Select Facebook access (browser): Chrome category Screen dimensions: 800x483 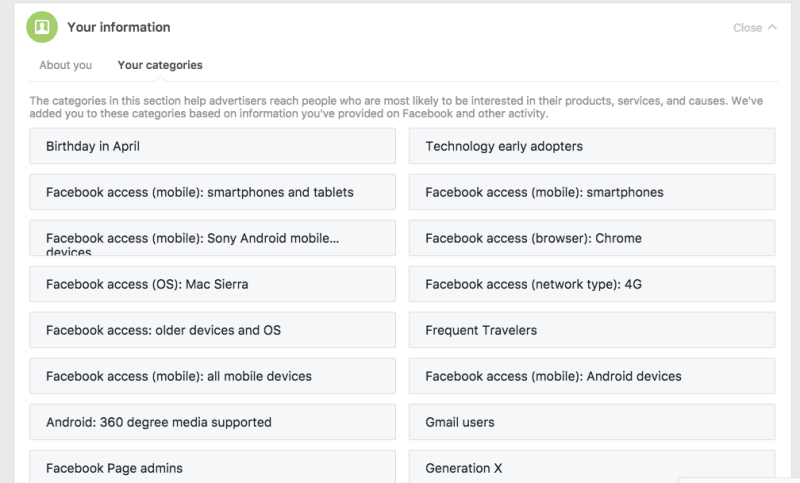pos(591,238)
